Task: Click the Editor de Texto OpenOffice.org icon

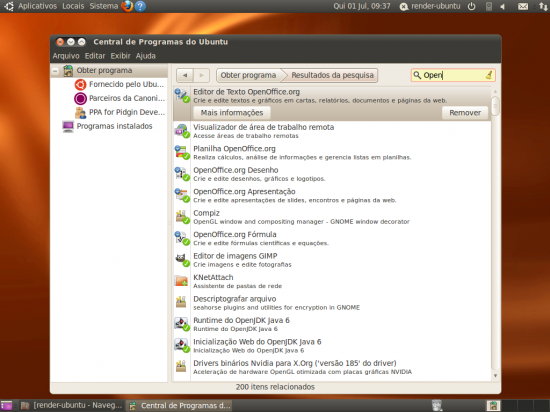Action: pyautogui.click(x=182, y=95)
